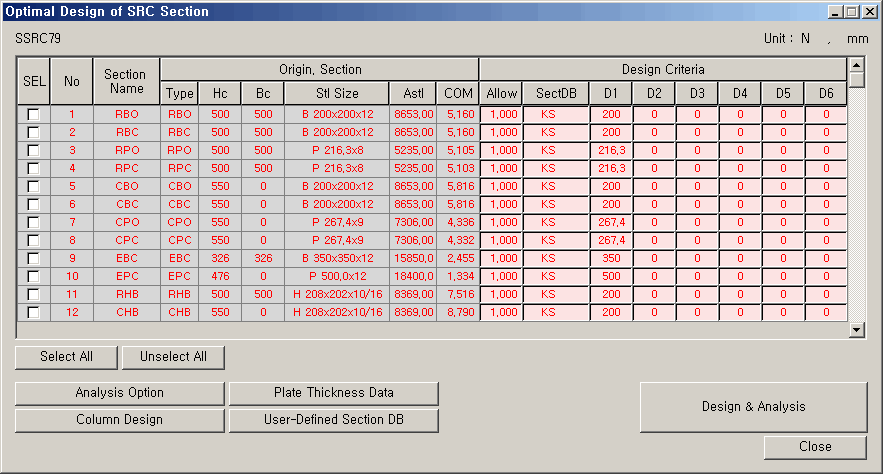Click the Unselect All button
This screenshot has width=883, height=474.
[173, 357]
